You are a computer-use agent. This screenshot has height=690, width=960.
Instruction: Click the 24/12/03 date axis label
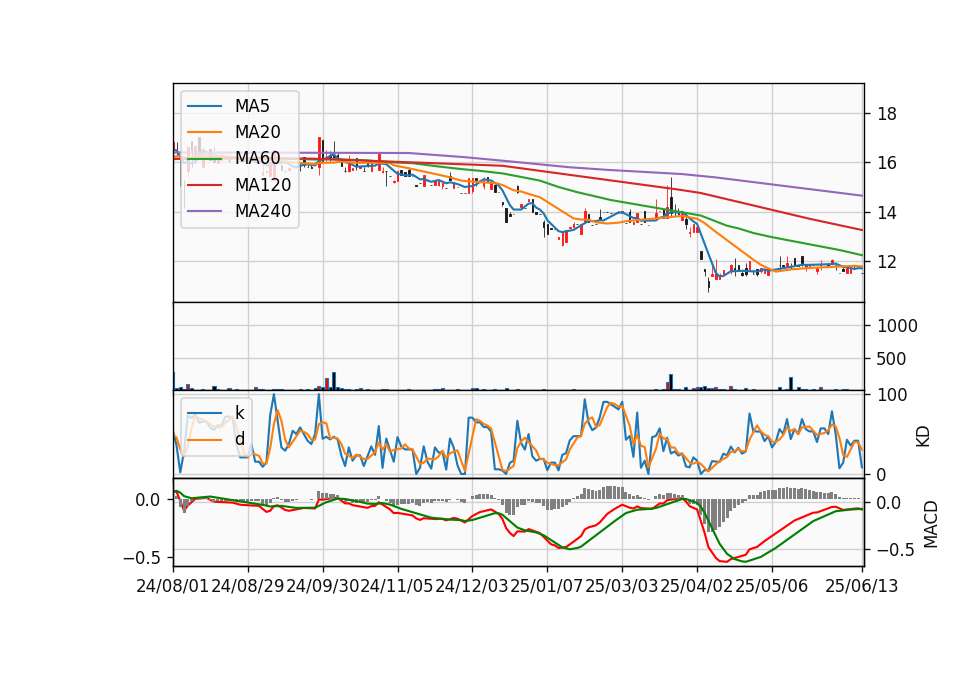[471, 586]
